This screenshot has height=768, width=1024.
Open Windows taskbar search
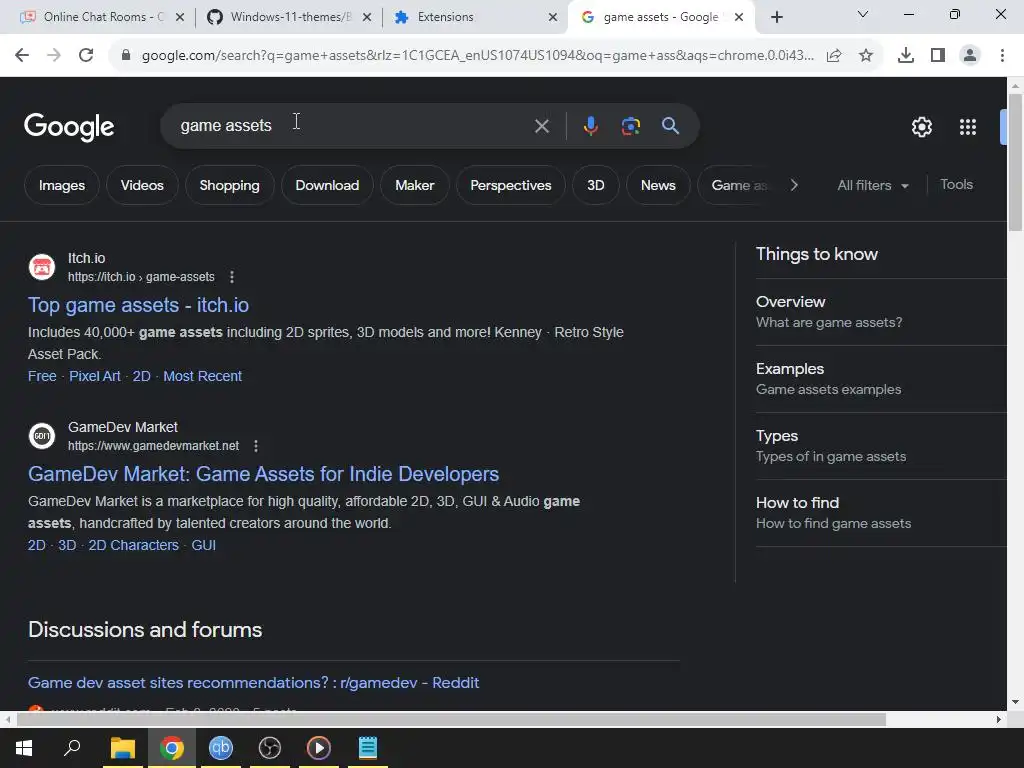[72, 748]
